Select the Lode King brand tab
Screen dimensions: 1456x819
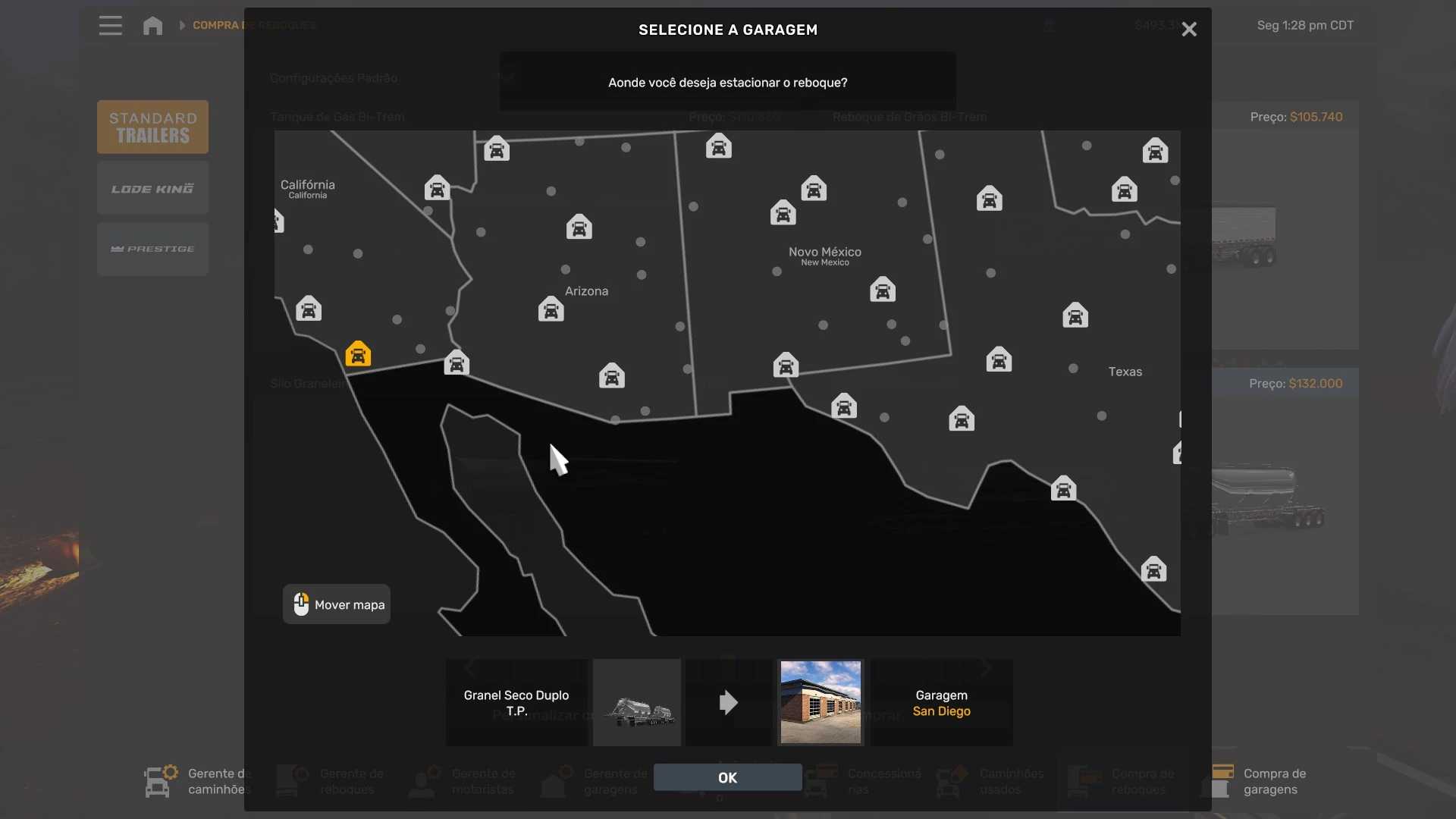point(152,188)
